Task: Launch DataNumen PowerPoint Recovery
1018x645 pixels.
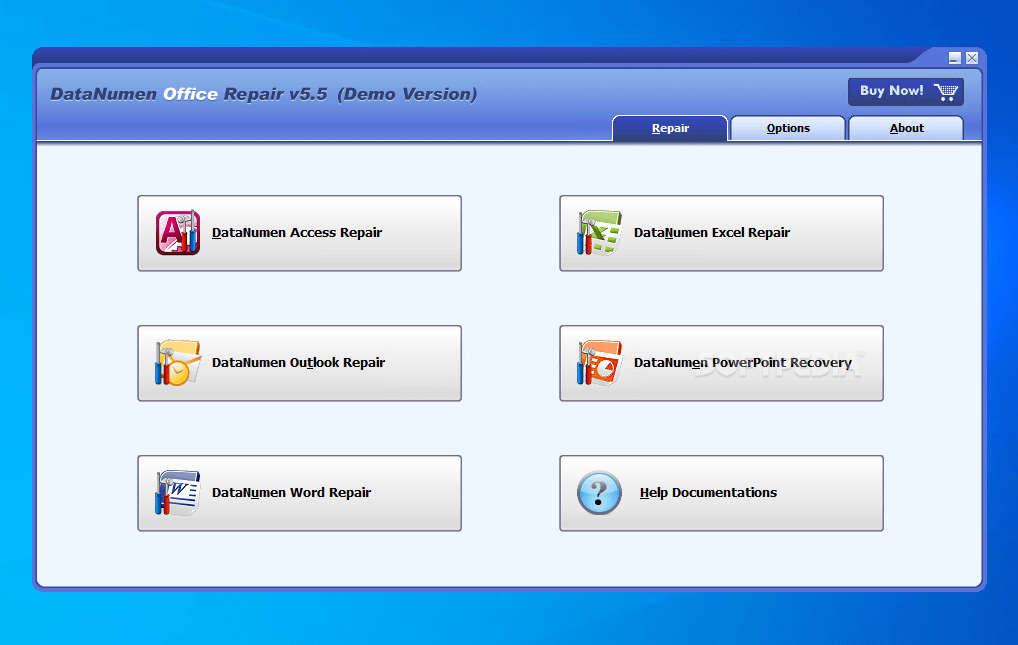Action: pos(721,363)
